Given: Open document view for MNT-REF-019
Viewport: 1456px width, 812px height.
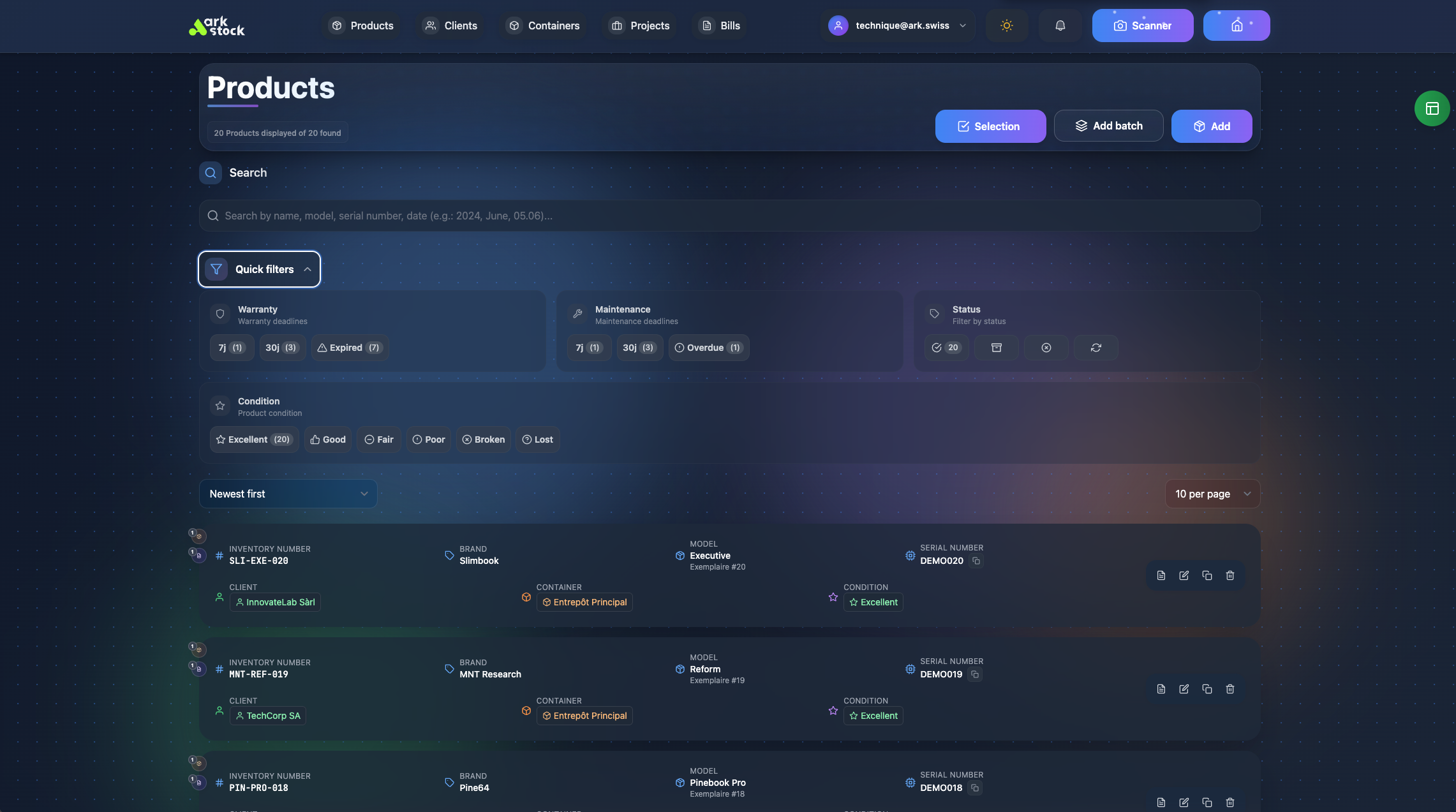Looking at the screenshot, I should tap(1161, 689).
